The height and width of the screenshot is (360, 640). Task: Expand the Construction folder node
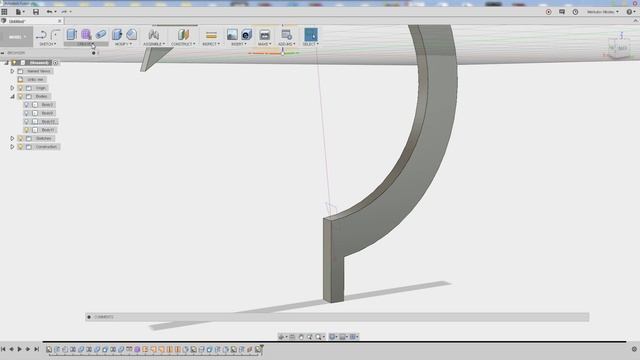coord(12,147)
